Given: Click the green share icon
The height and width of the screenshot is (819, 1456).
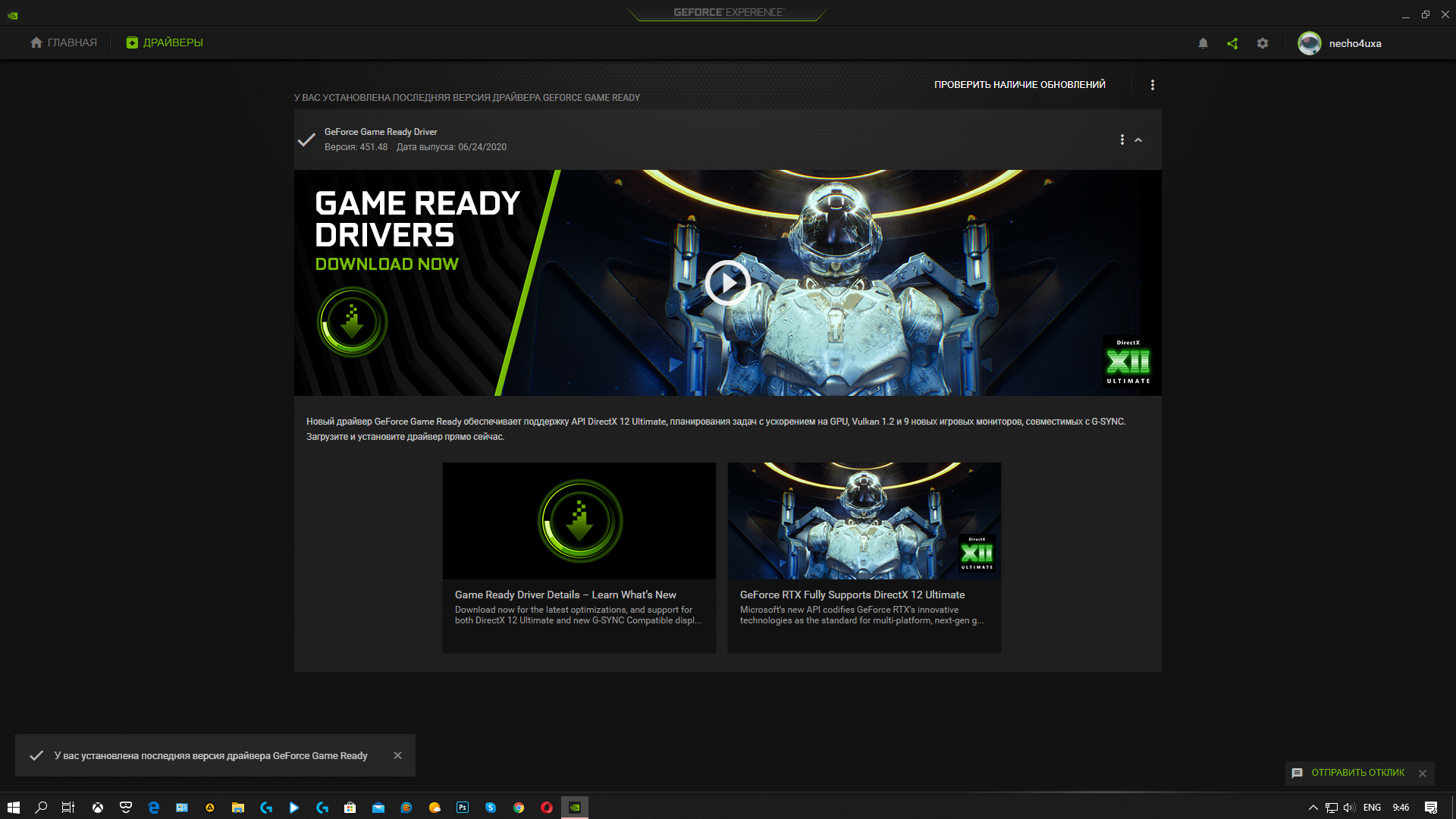Looking at the screenshot, I should (1232, 43).
